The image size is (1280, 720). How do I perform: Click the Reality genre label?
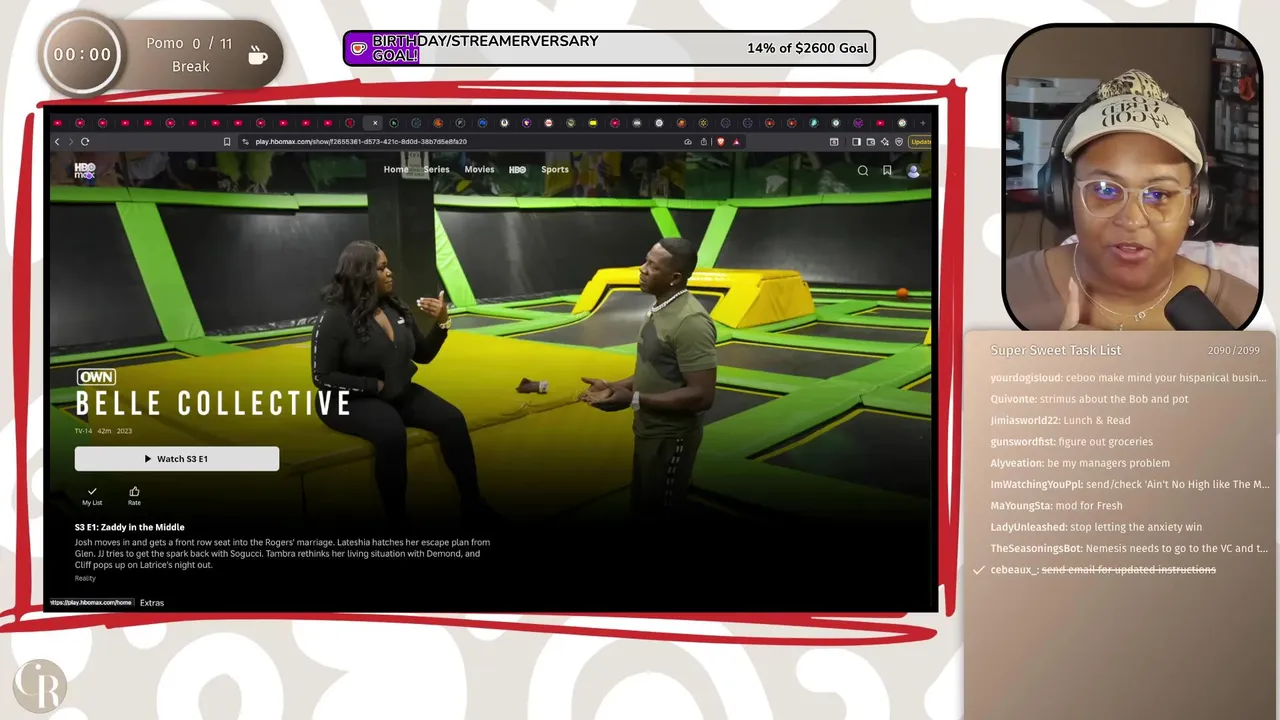pos(85,578)
